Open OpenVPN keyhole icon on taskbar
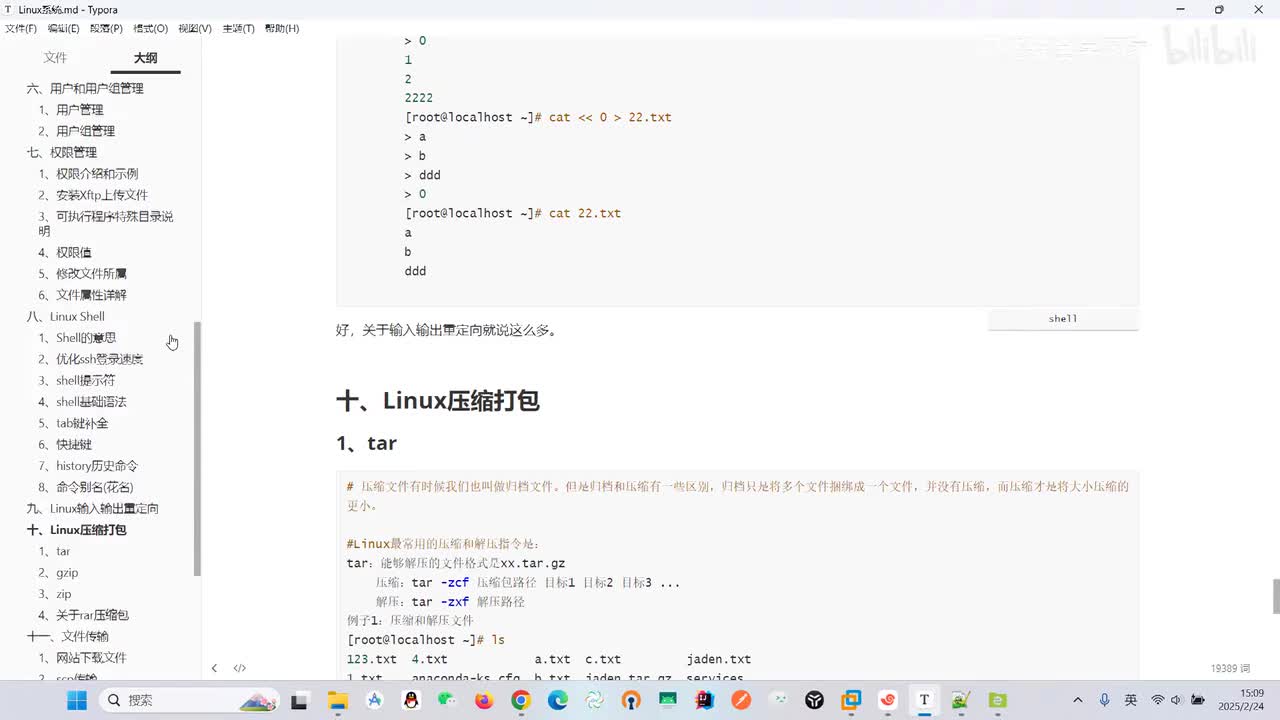 [x=631, y=700]
